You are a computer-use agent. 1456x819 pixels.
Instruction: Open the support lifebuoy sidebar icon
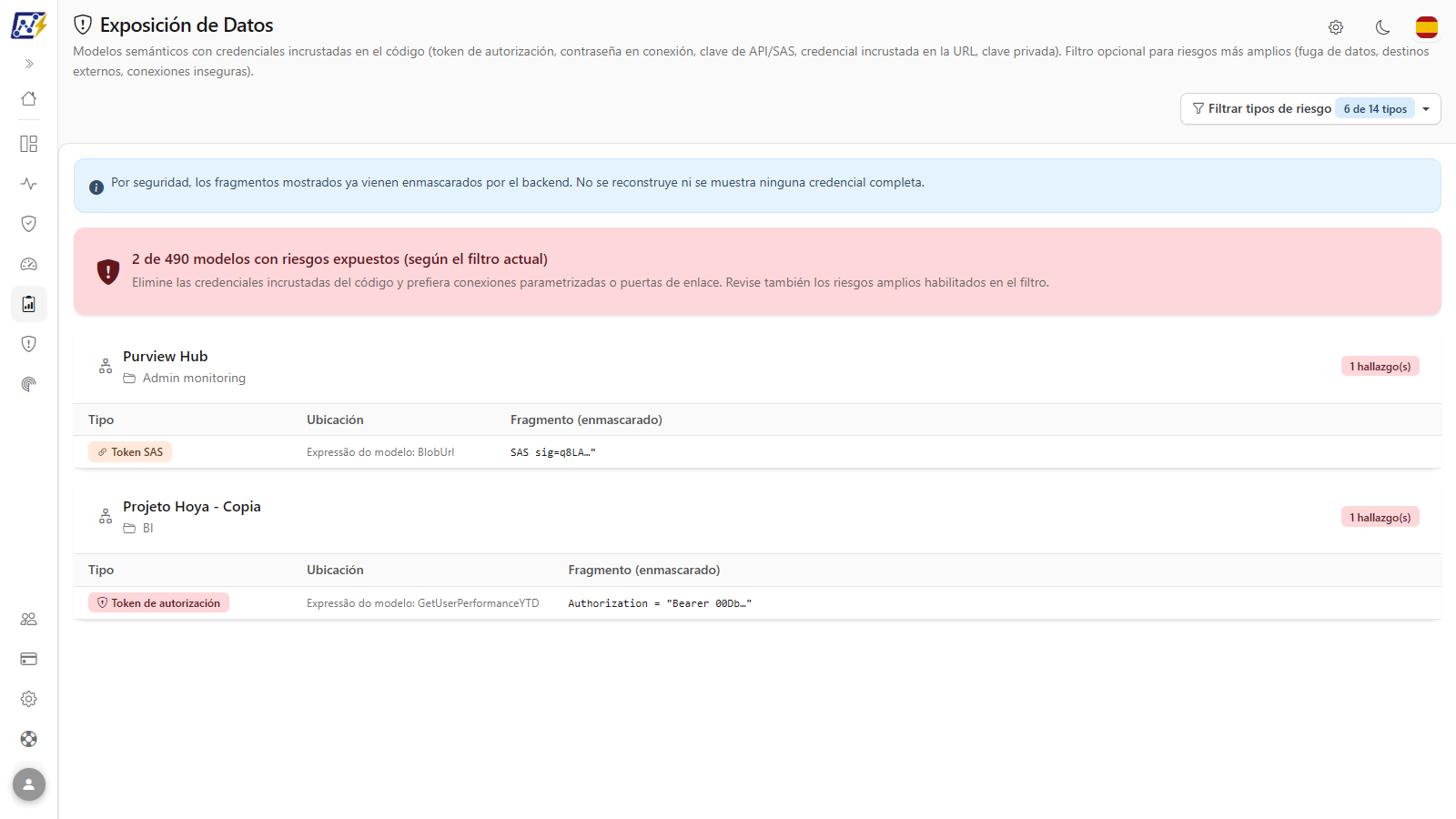click(x=29, y=739)
